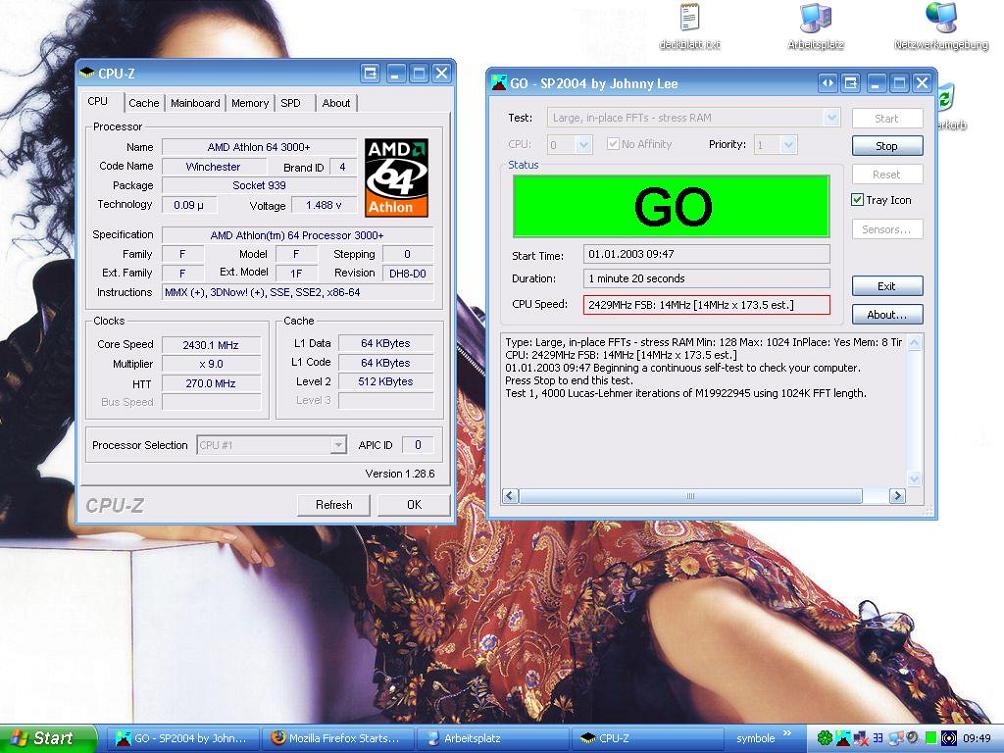Click OK in CPU-Z
The width and height of the screenshot is (1004, 753).
coord(414,505)
